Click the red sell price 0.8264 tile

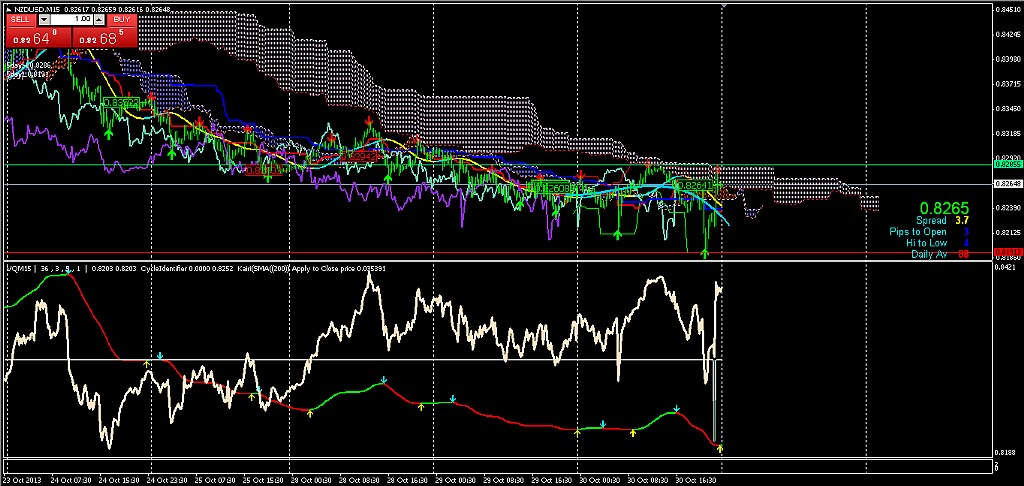point(37,38)
